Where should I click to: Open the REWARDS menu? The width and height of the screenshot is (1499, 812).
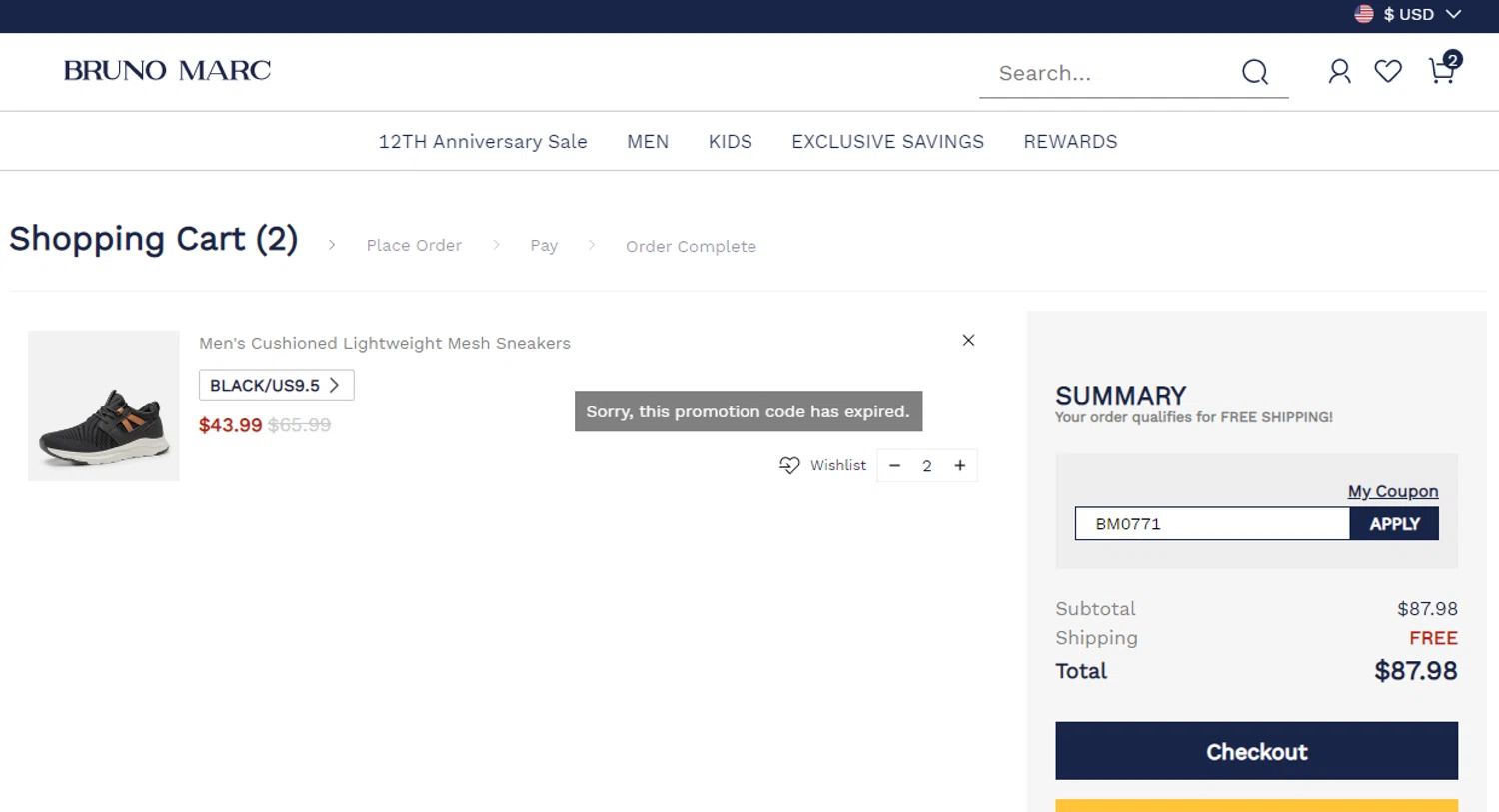pos(1070,141)
